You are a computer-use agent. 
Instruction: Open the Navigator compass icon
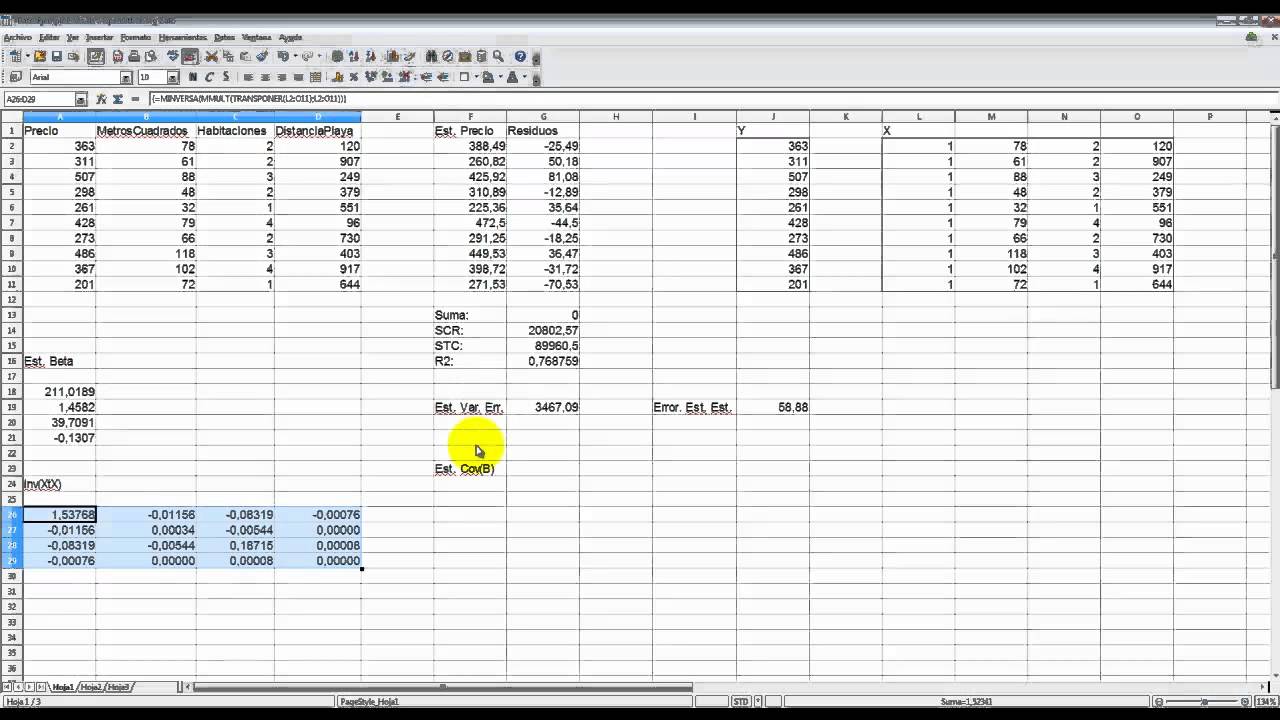point(448,57)
